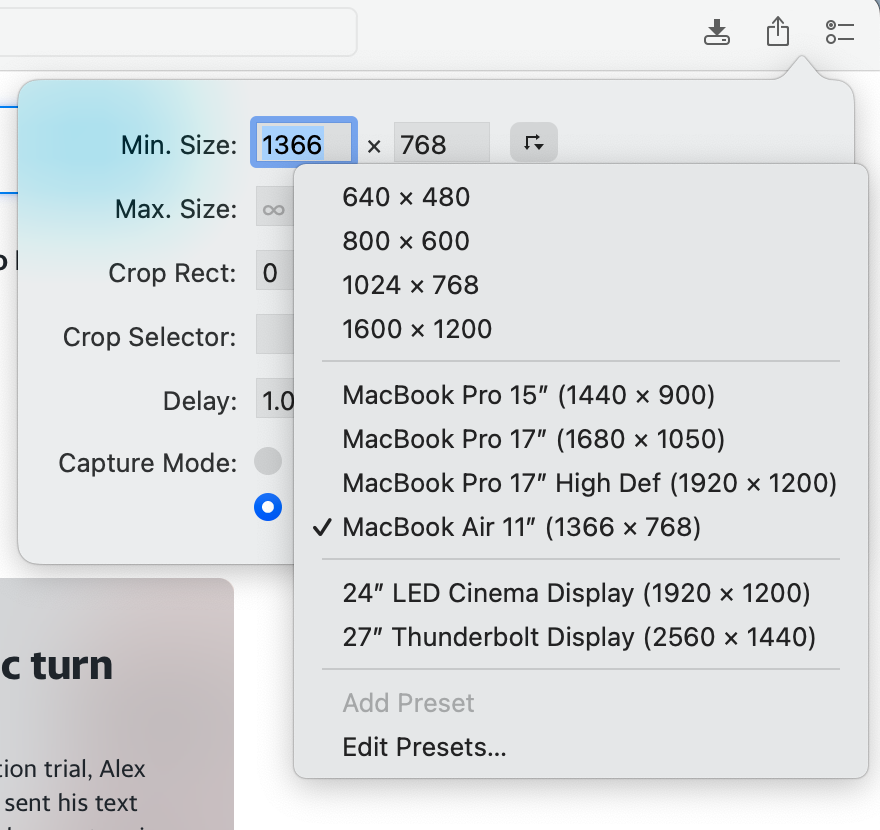Viewport: 880px width, 830px height.
Task: Select checked MacBook Air 11″ preset
Action: (x=581, y=527)
